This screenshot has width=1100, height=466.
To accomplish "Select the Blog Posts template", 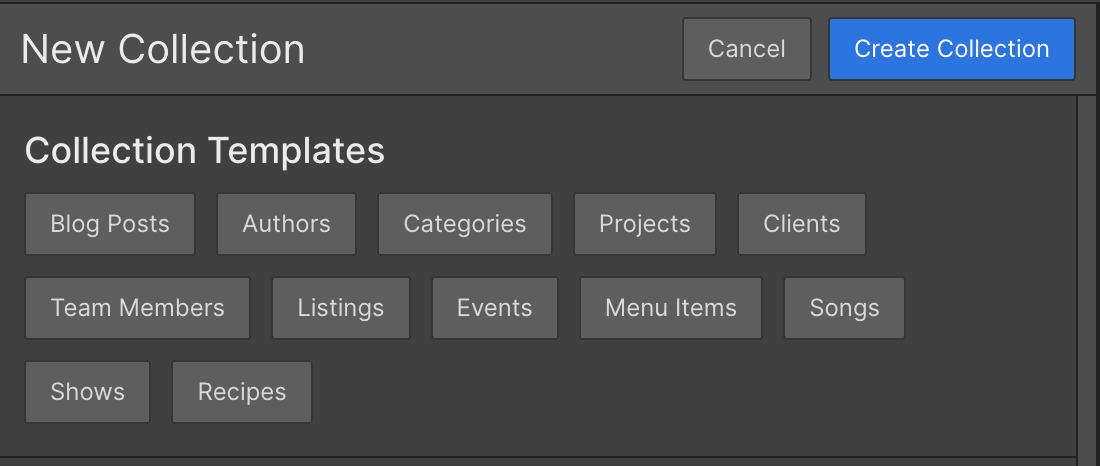I will pyautogui.click(x=110, y=224).
